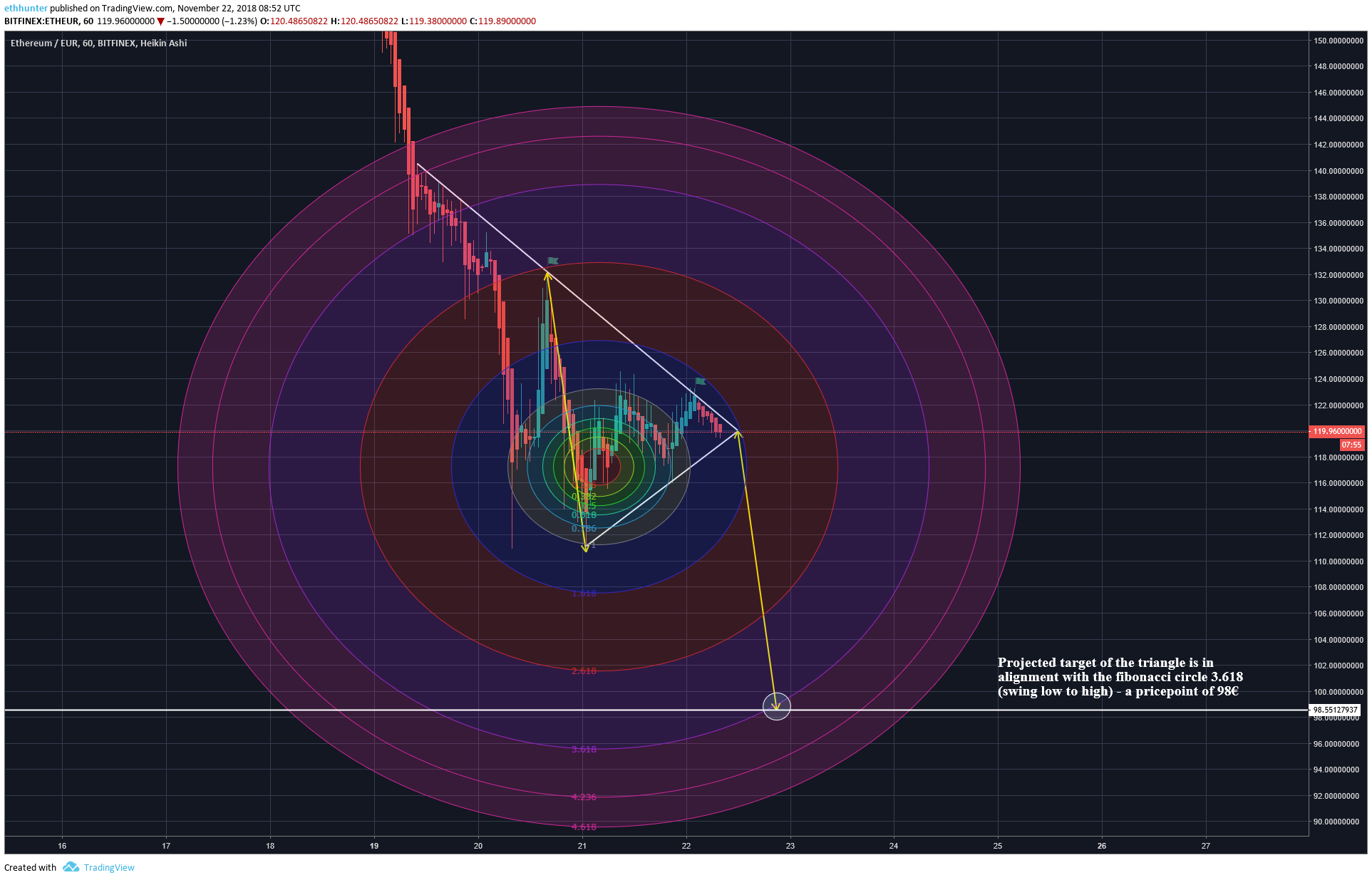Screen dimensions: 1372x880
Task: Click date 26 on the time axis
Action: 1102,846
